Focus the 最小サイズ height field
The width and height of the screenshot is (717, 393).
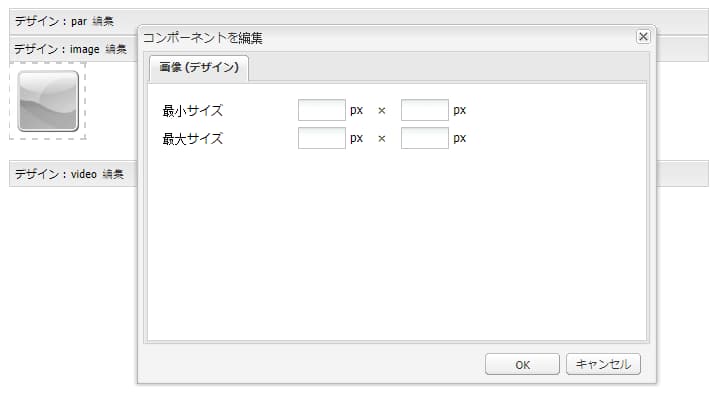coord(424,110)
